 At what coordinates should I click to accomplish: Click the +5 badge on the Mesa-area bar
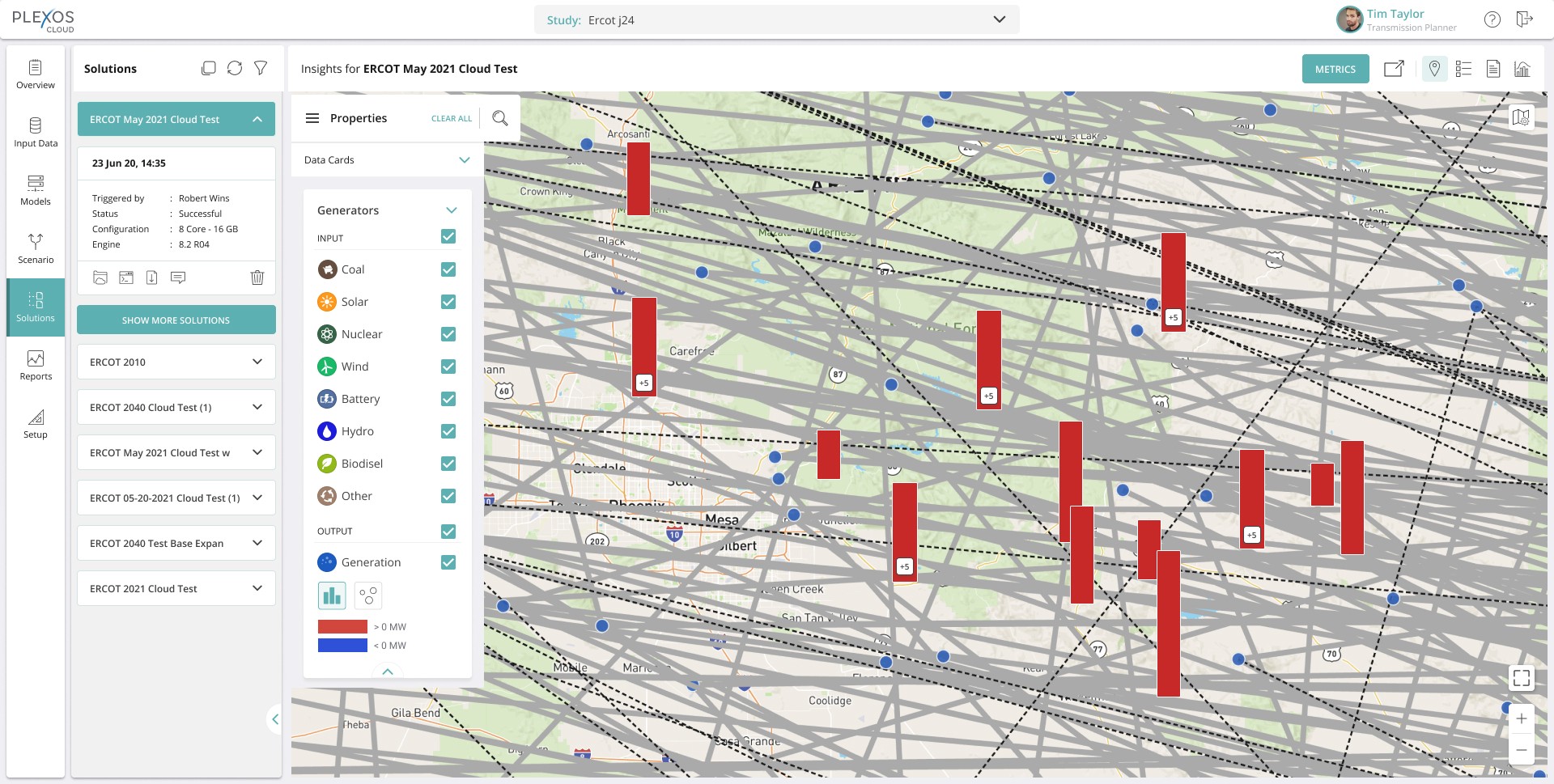pyautogui.click(x=904, y=566)
